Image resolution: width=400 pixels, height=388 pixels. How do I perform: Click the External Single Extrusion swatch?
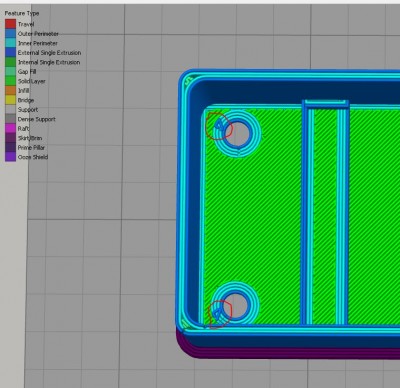10,52
